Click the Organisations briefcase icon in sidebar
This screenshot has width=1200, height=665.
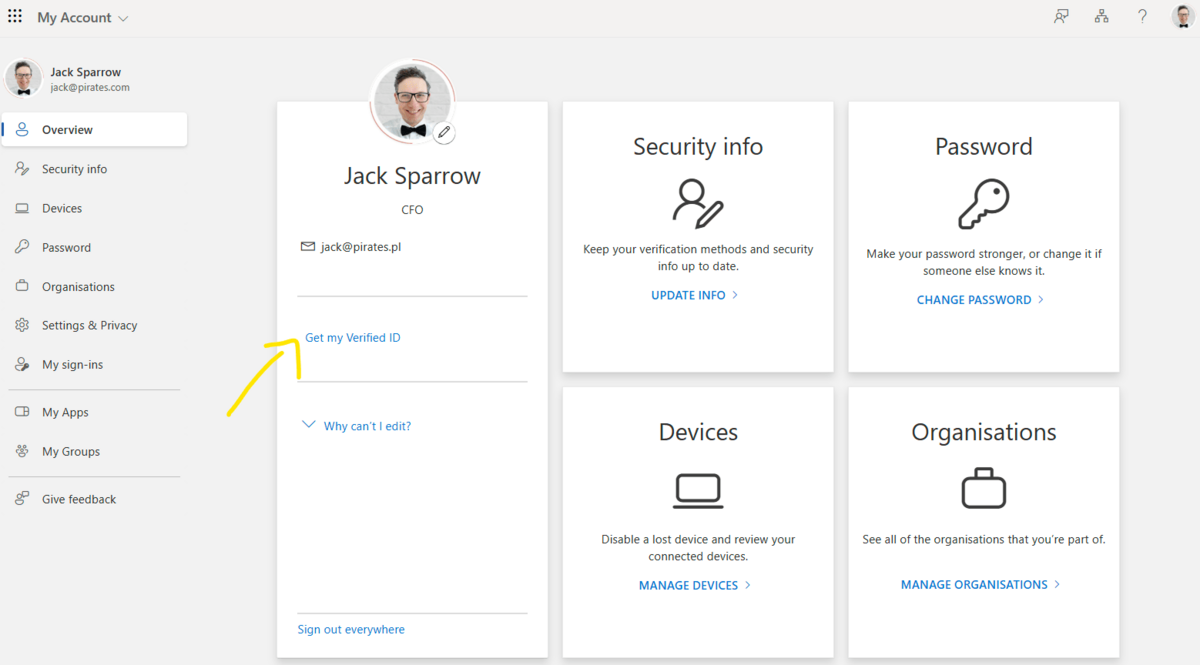click(24, 286)
